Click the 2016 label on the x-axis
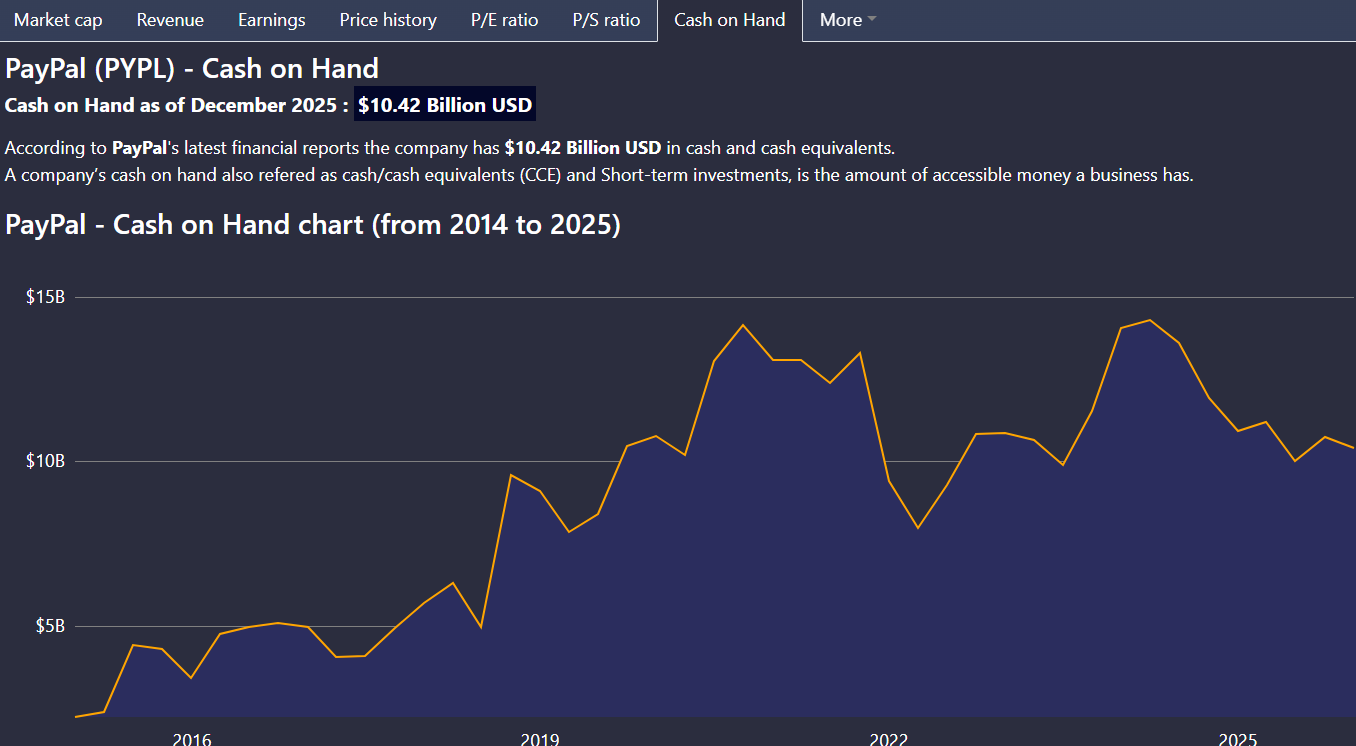Viewport: 1356px width, 746px height. tap(192, 739)
